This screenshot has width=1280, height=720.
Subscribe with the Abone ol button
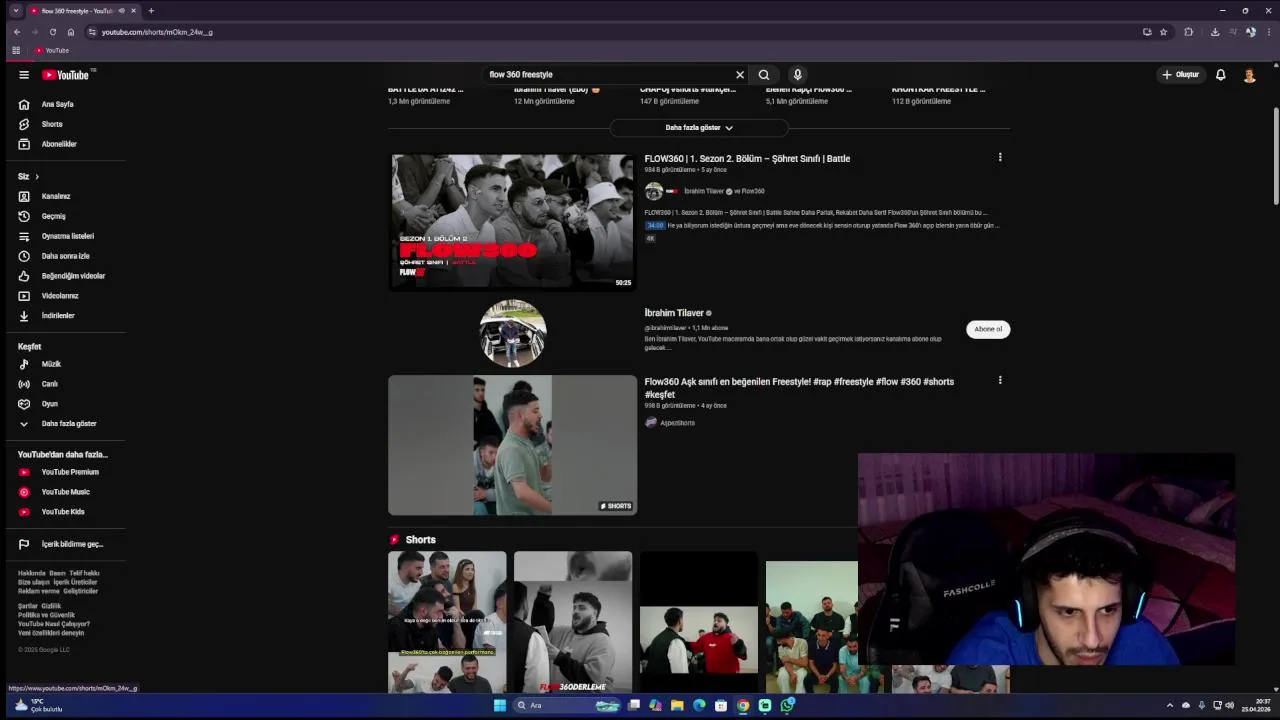988,329
